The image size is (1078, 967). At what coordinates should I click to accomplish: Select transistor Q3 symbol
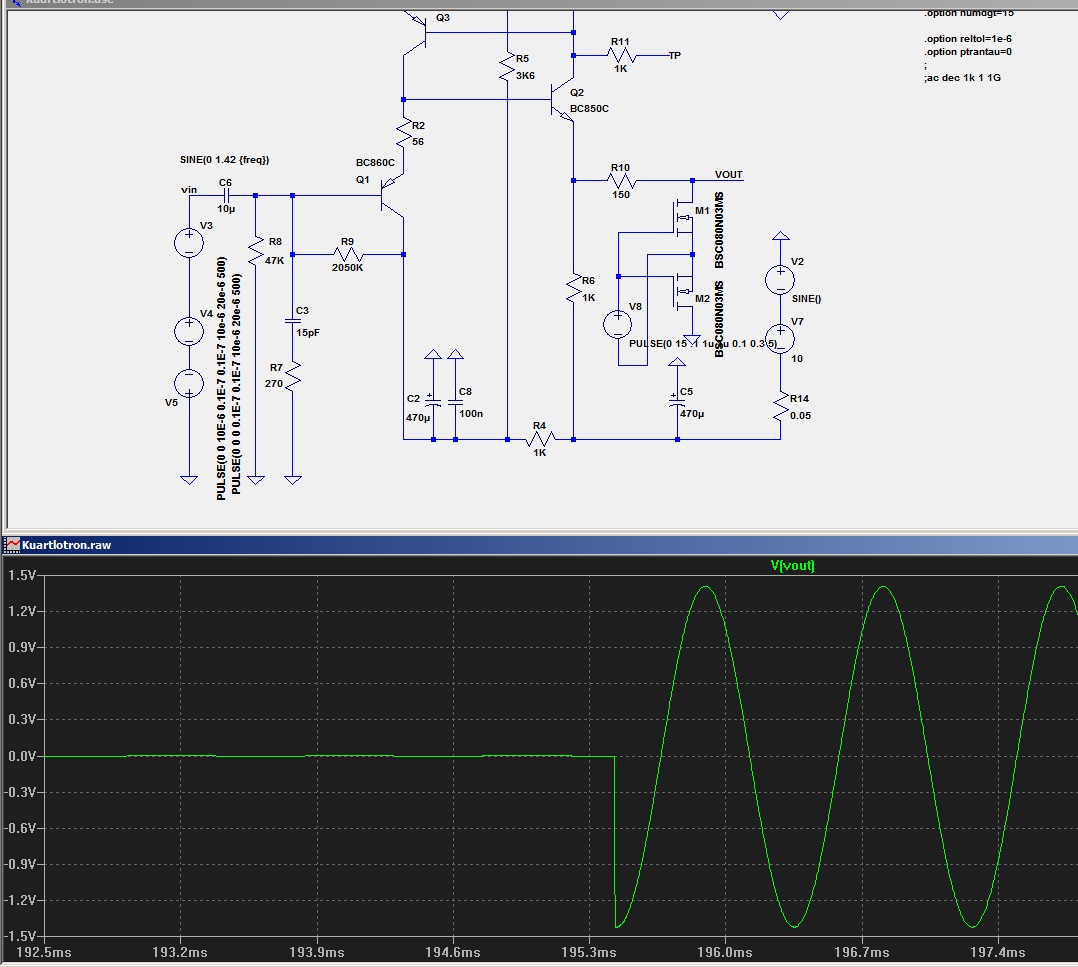415,33
